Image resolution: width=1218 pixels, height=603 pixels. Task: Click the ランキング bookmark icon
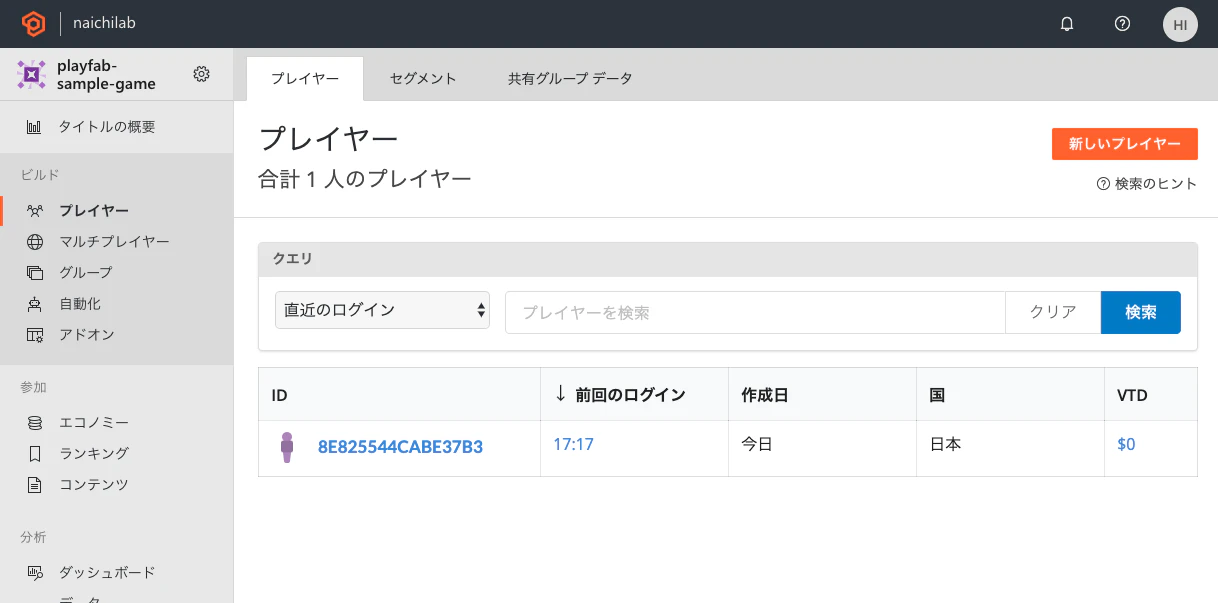(35, 454)
